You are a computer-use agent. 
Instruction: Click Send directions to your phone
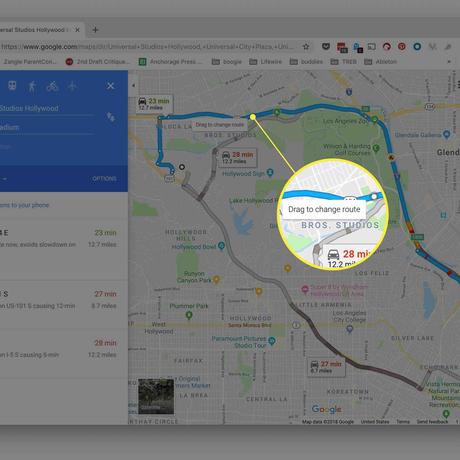[x=25, y=205]
